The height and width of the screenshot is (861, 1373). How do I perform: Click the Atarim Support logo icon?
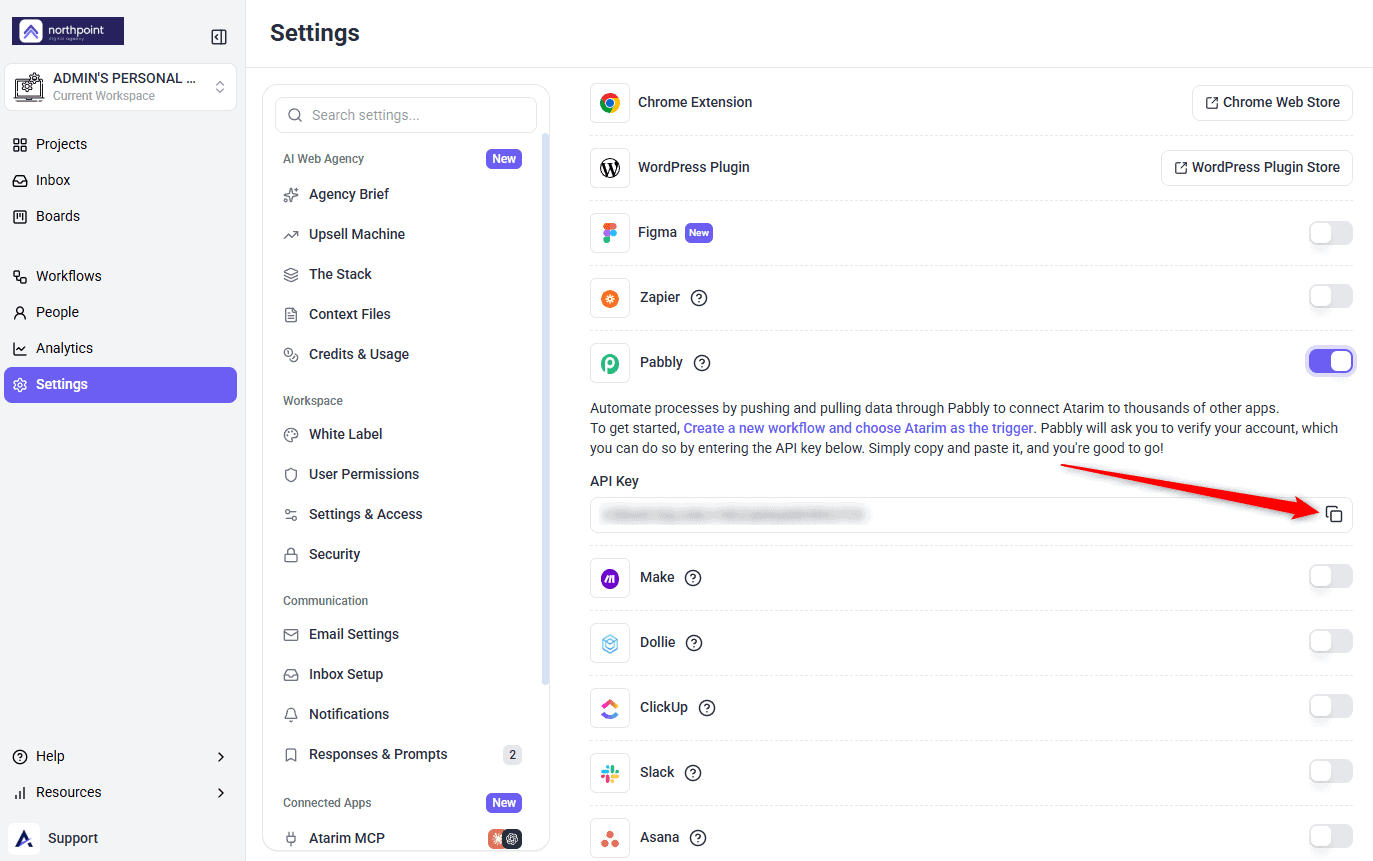(24, 838)
